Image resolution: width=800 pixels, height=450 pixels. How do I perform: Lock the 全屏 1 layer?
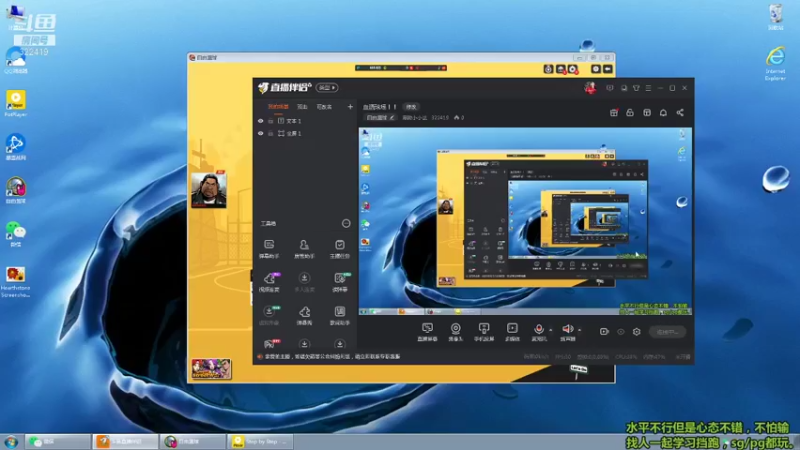tap(270, 133)
